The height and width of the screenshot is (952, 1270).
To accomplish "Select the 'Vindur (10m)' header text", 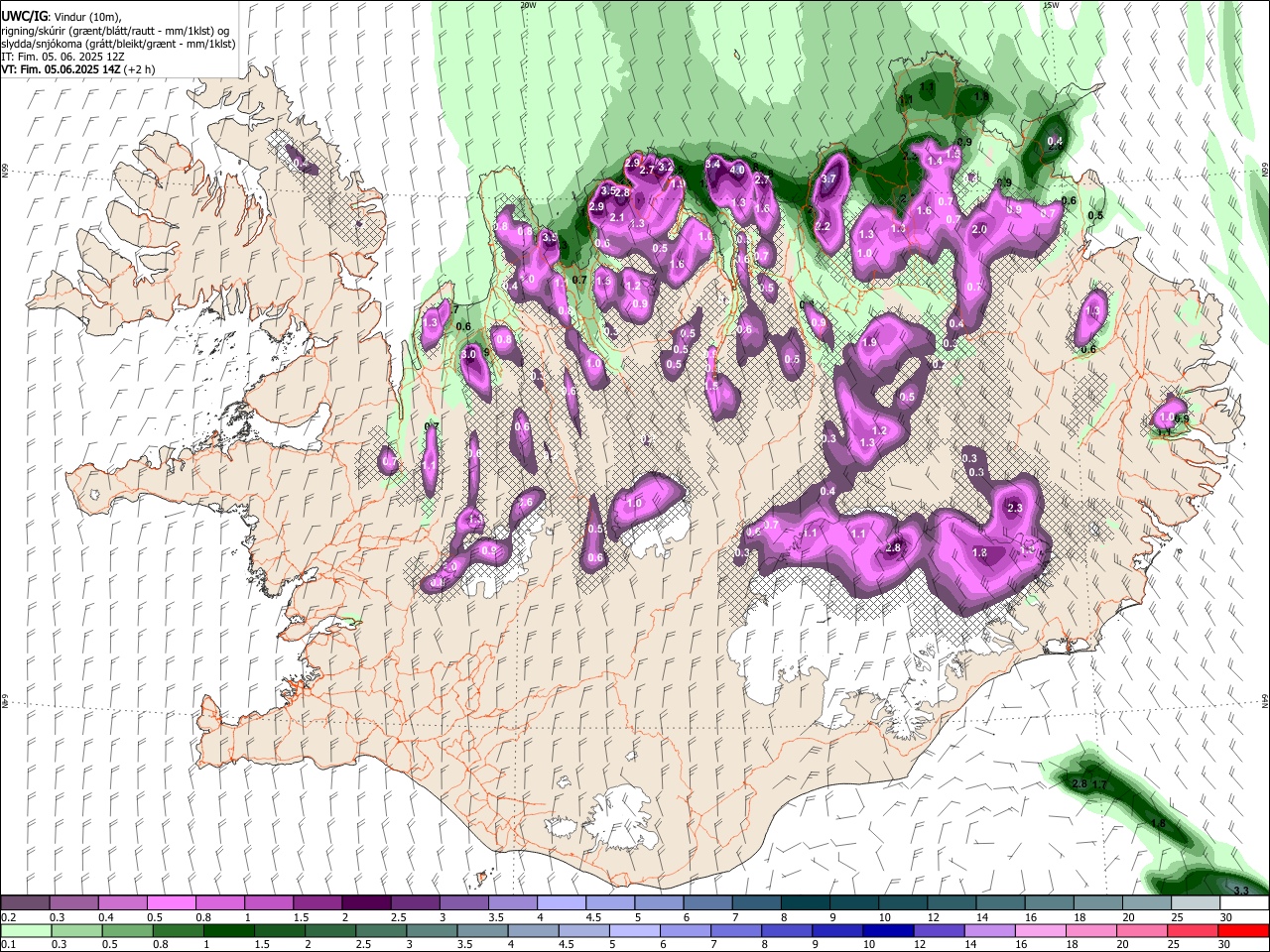I will (x=86, y=17).
